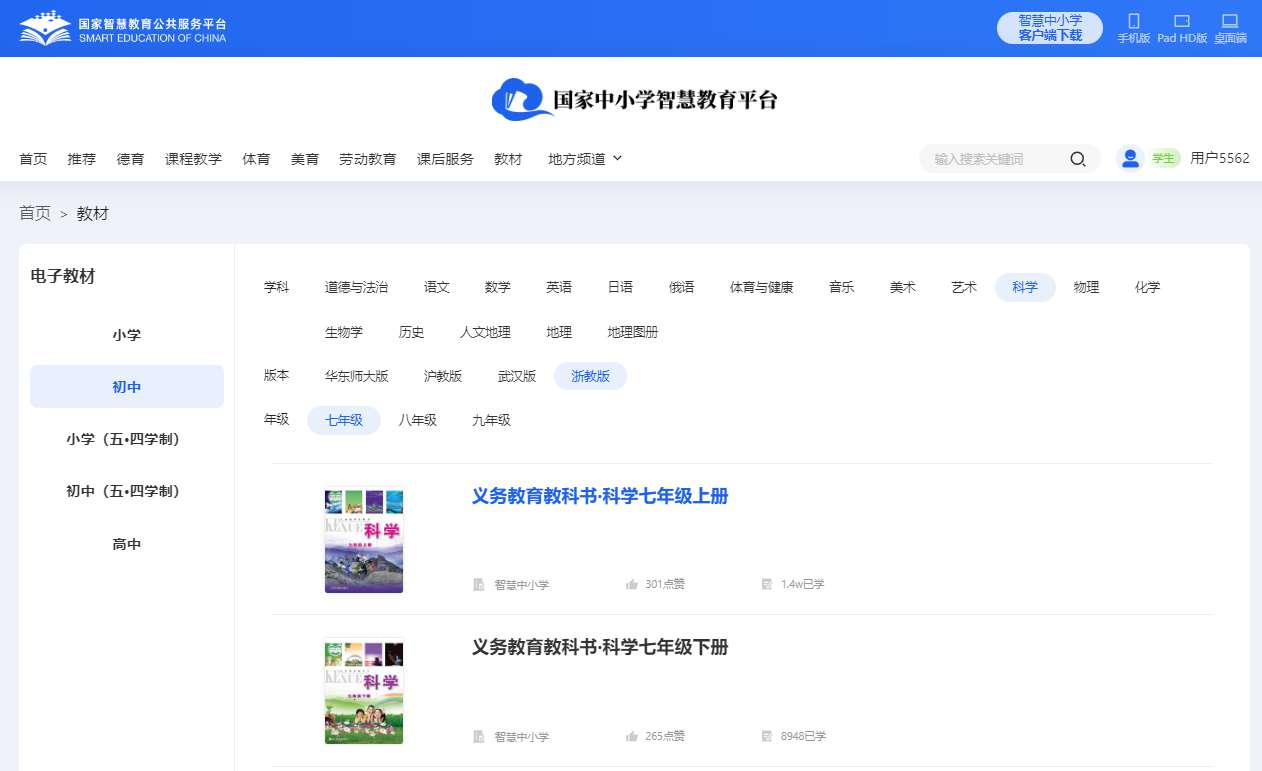The width and height of the screenshot is (1262, 771).
Task: Open the 课程教学 nav item
Action: coord(193,158)
